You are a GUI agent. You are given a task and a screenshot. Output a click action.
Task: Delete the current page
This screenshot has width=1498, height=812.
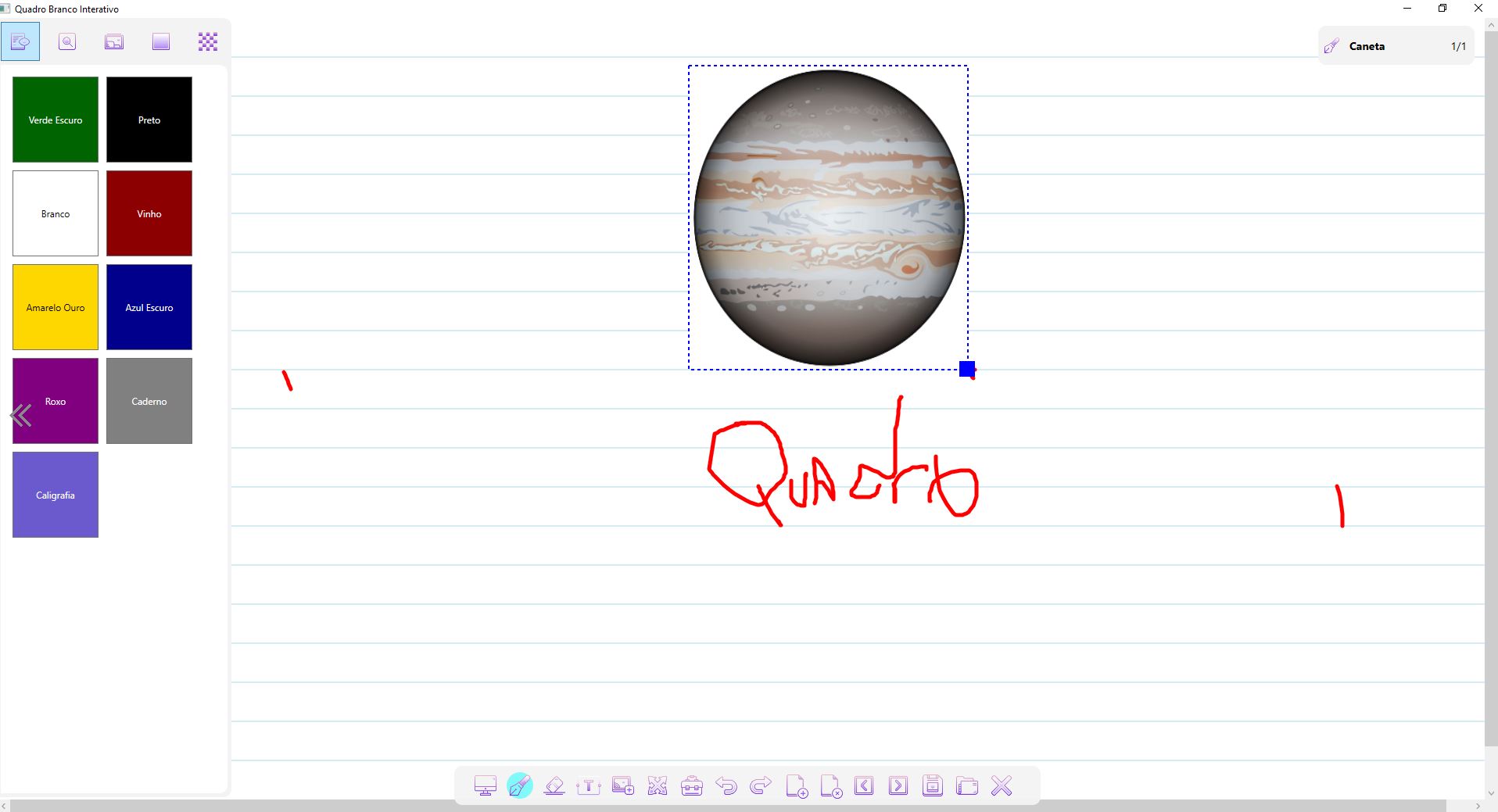tap(831, 786)
